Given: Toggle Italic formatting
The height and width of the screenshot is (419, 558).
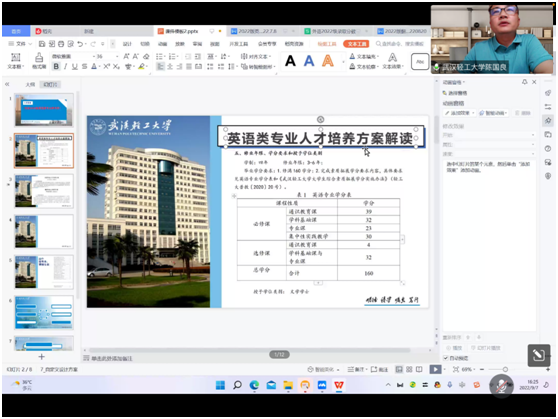Looking at the screenshot, I should point(65,66).
